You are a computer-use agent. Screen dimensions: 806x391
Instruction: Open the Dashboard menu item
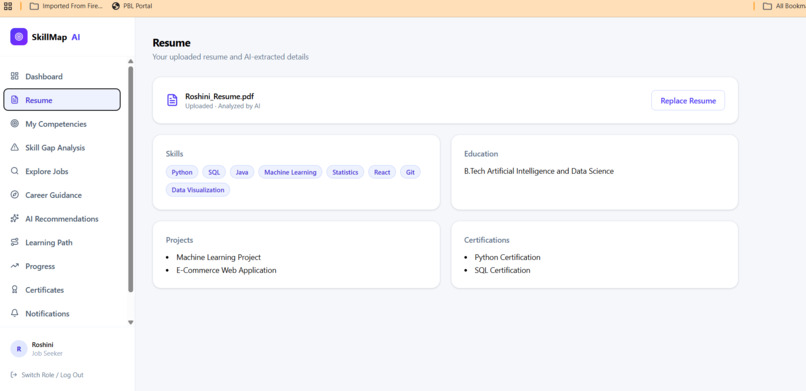point(62,77)
